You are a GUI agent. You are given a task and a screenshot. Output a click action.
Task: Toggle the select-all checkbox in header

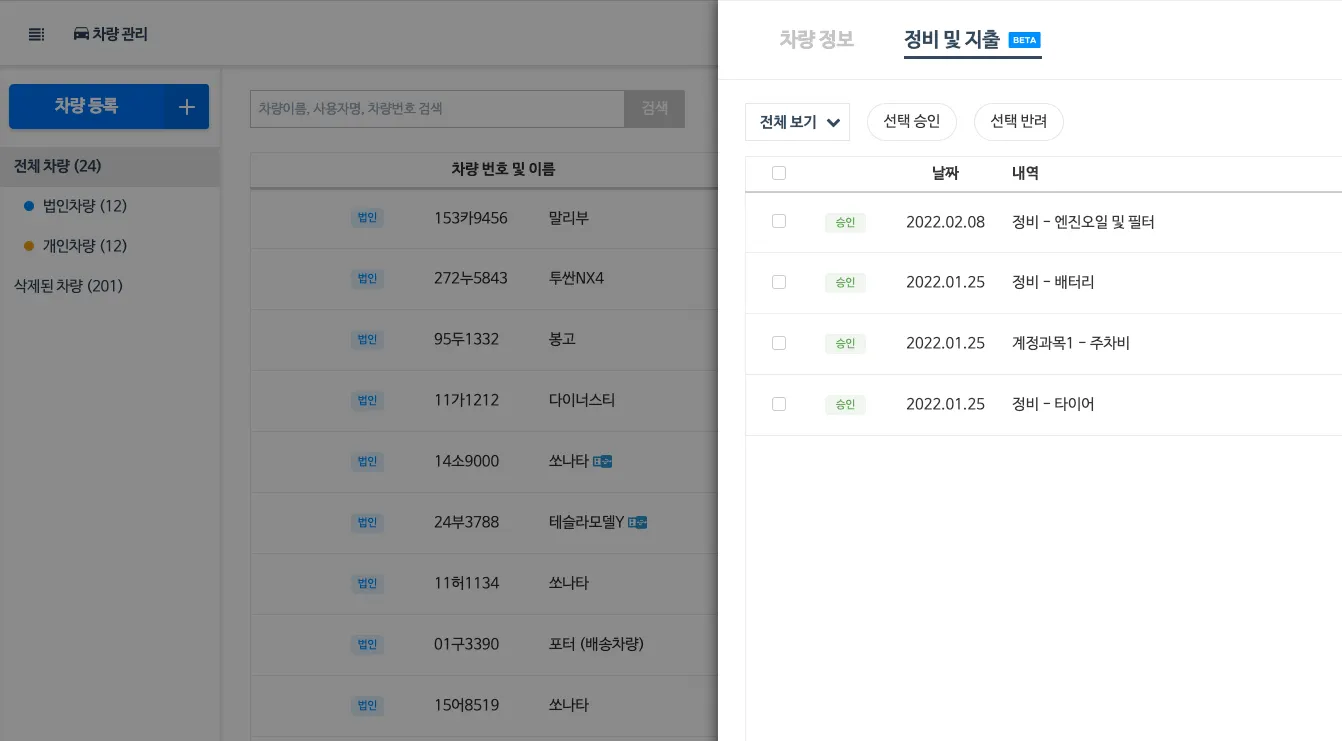[779, 173]
